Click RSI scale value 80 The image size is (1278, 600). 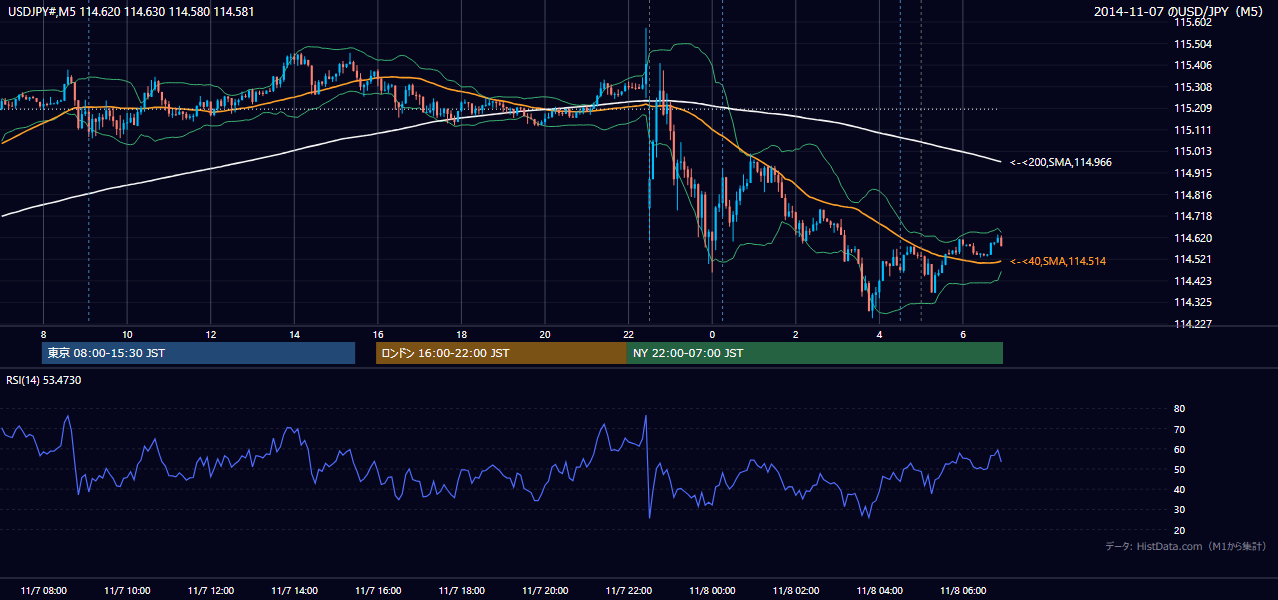click(1179, 409)
